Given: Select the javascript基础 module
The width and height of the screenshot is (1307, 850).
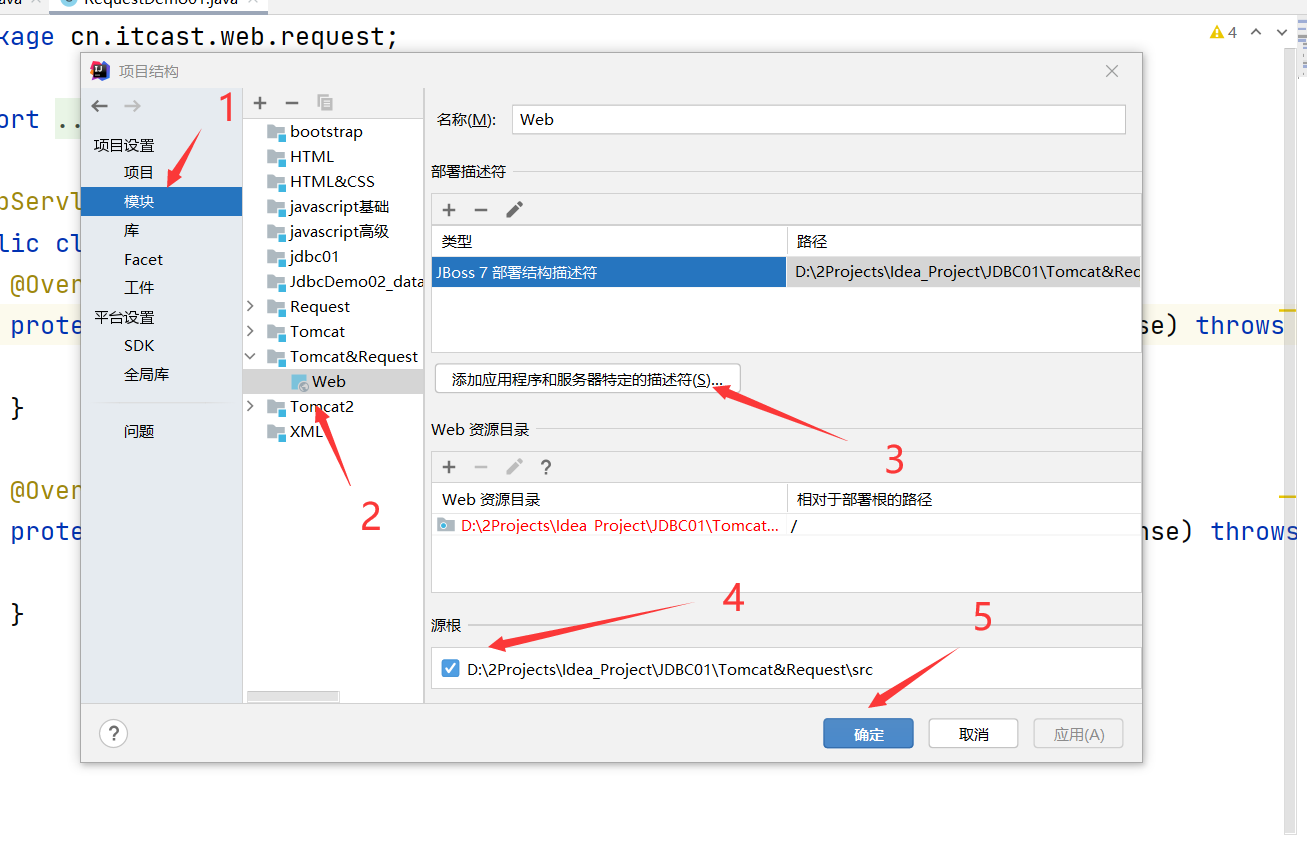Looking at the screenshot, I should 339,206.
